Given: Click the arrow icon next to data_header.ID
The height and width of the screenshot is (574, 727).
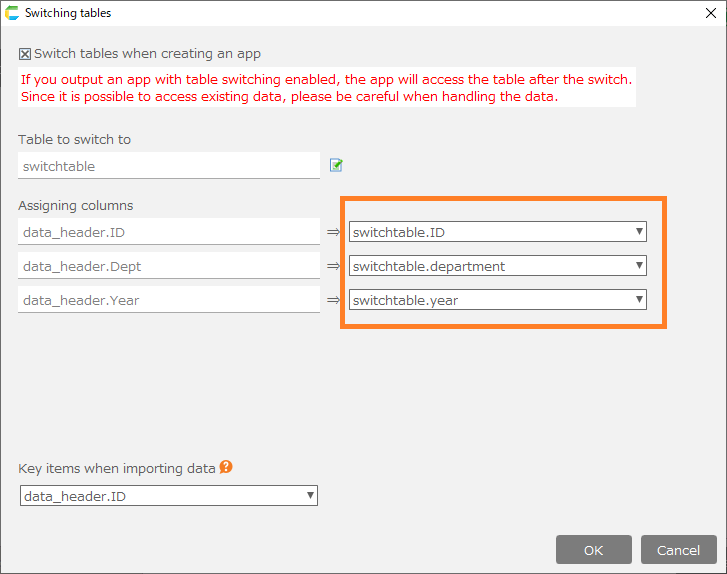Looking at the screenshot, I should 334,232.
